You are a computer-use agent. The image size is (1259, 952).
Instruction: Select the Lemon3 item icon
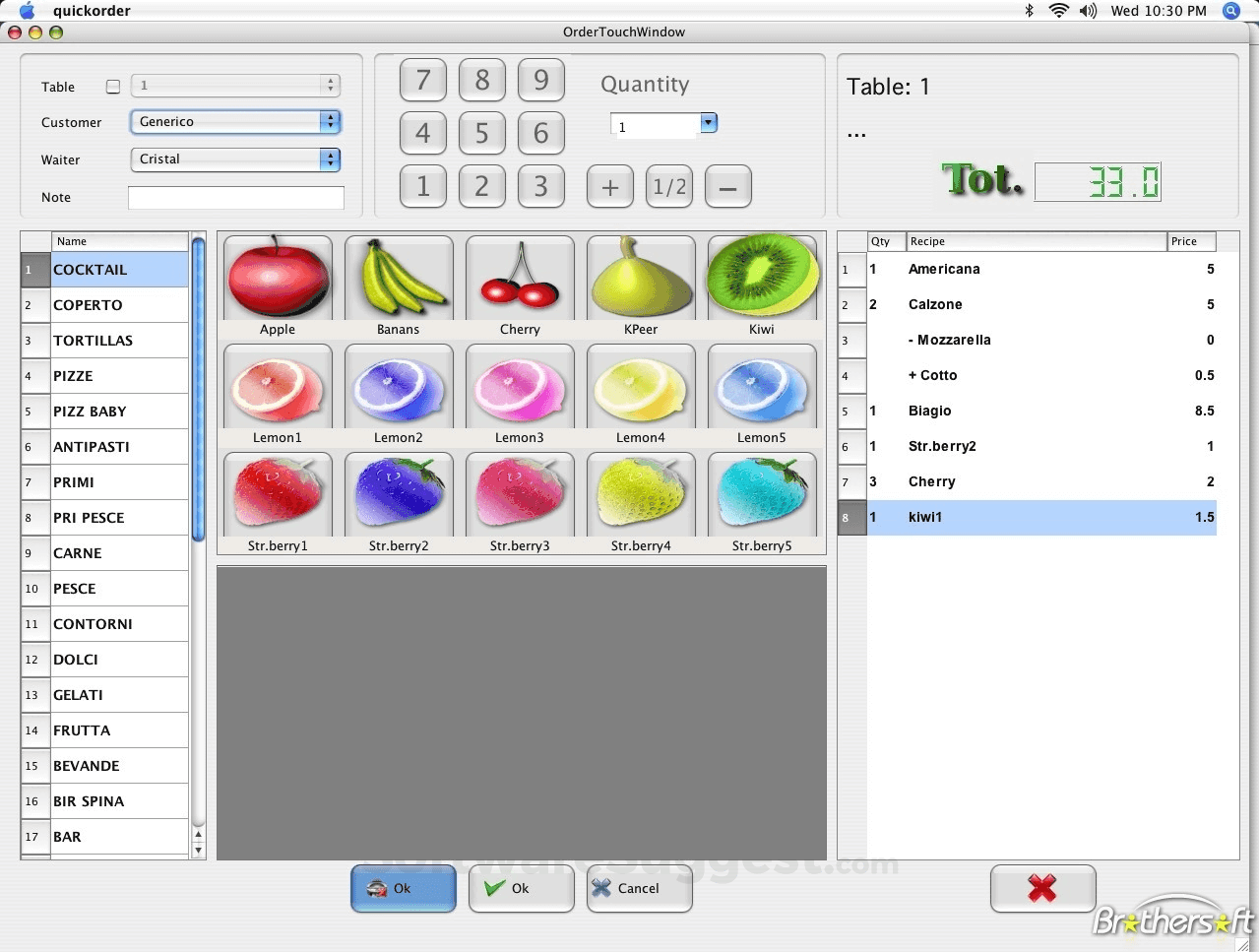click(520, 385)
